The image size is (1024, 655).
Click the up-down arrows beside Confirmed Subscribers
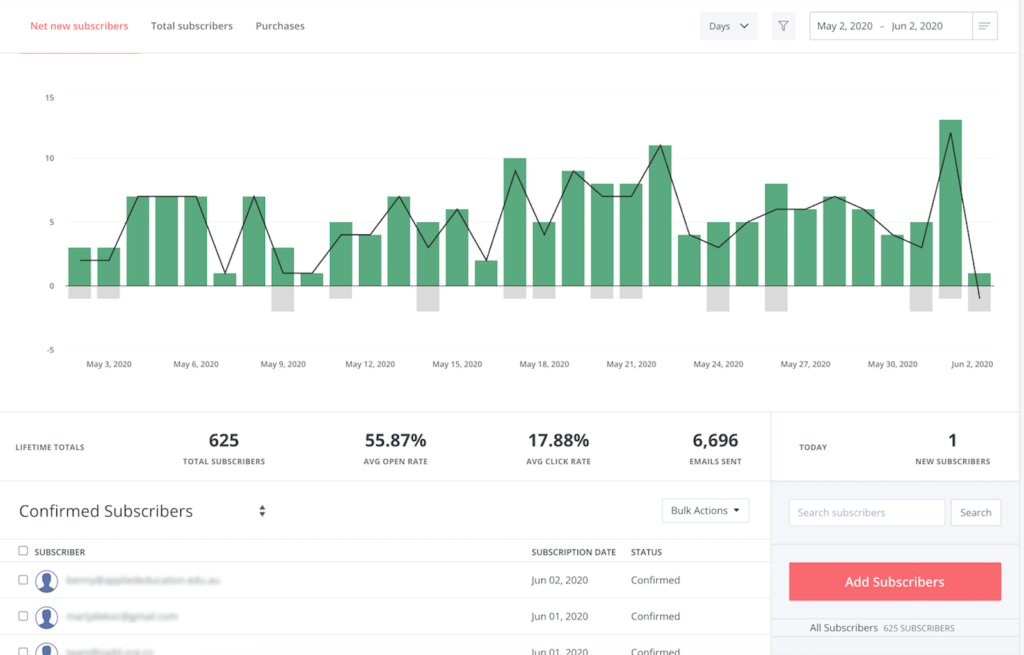click(262, 511)
